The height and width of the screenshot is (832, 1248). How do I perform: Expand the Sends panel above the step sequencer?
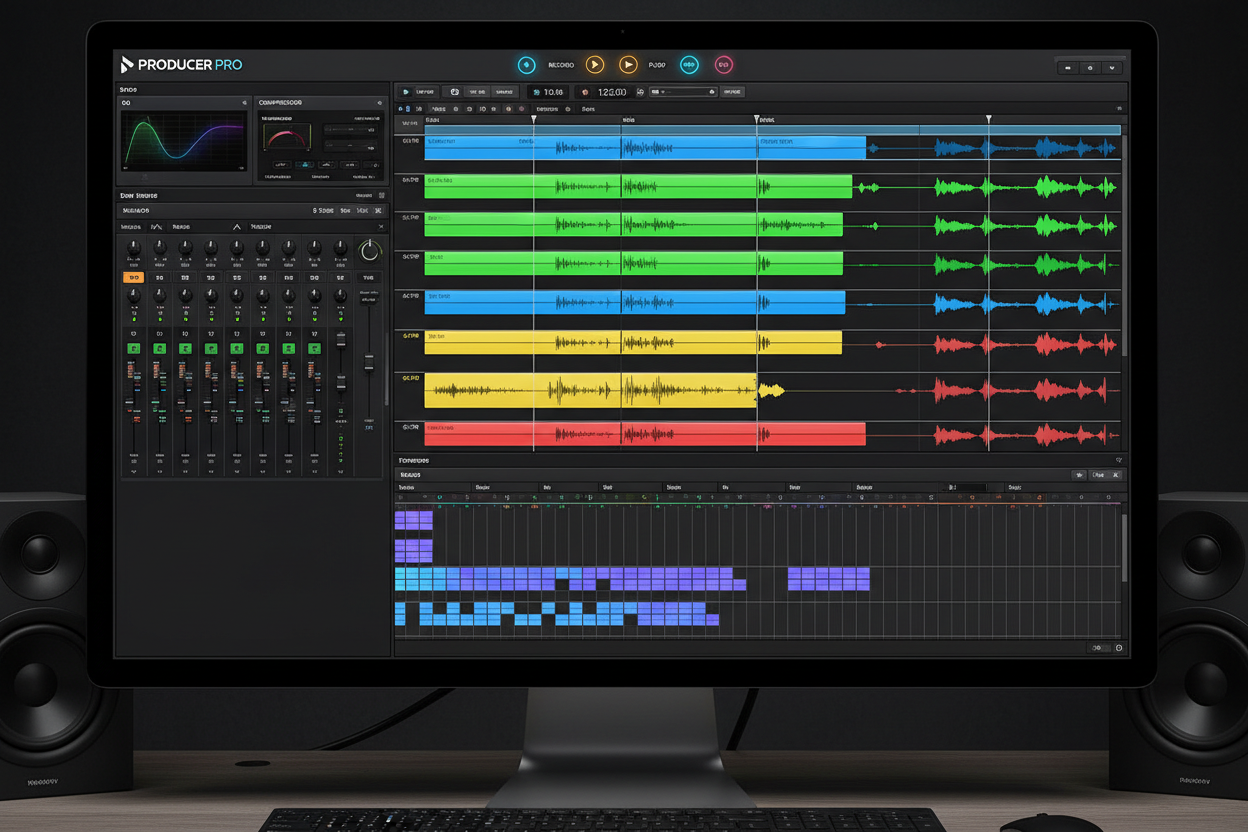pos(1118,460)
